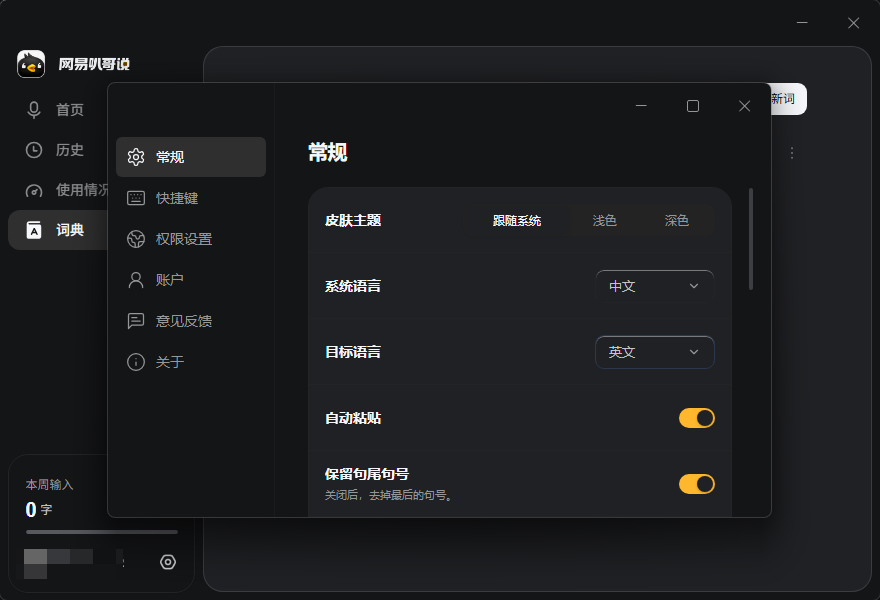Click the 本周输入 progress bar

[102, 532]
